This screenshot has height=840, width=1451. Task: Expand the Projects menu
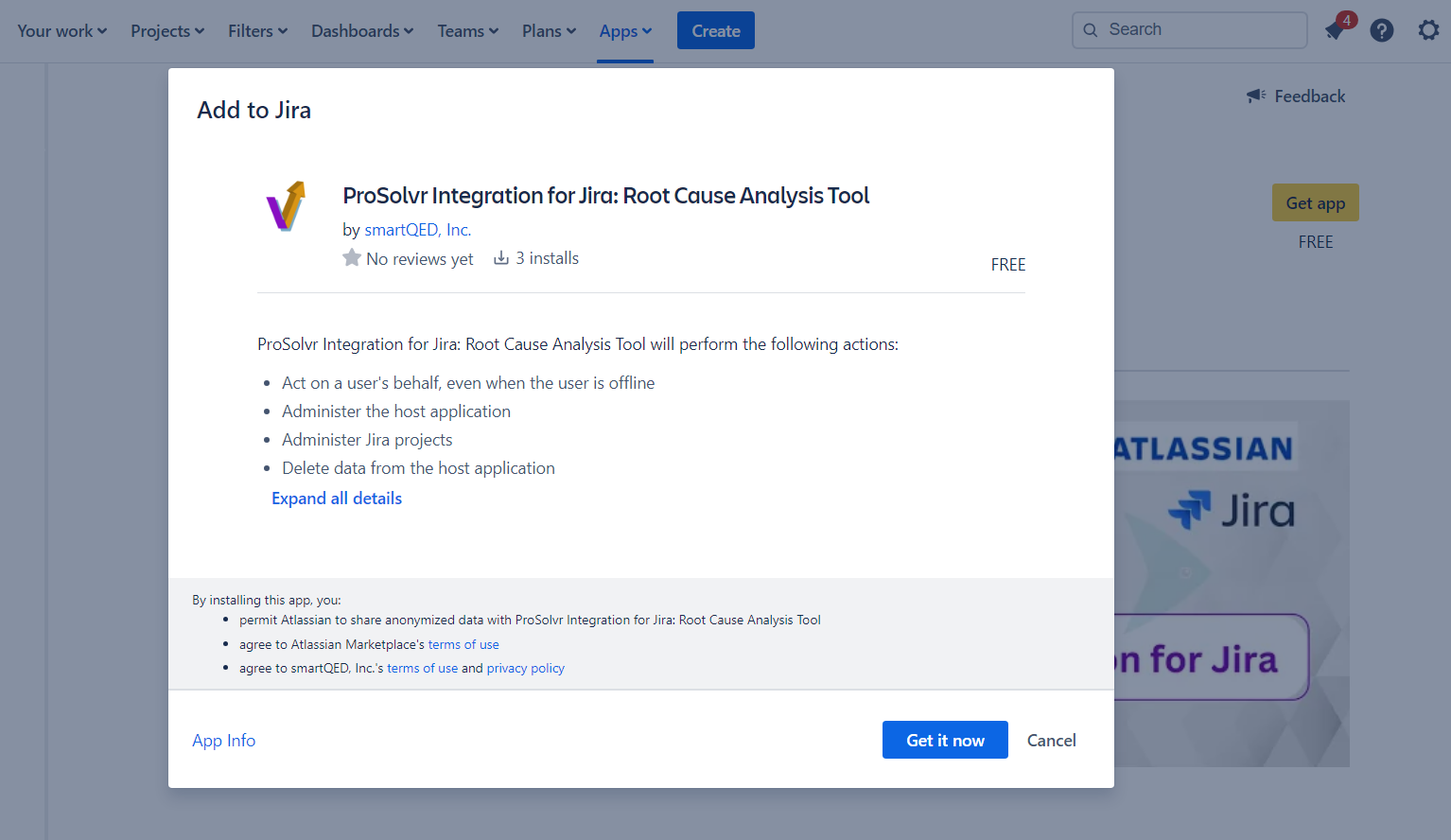tap(167, 31)
